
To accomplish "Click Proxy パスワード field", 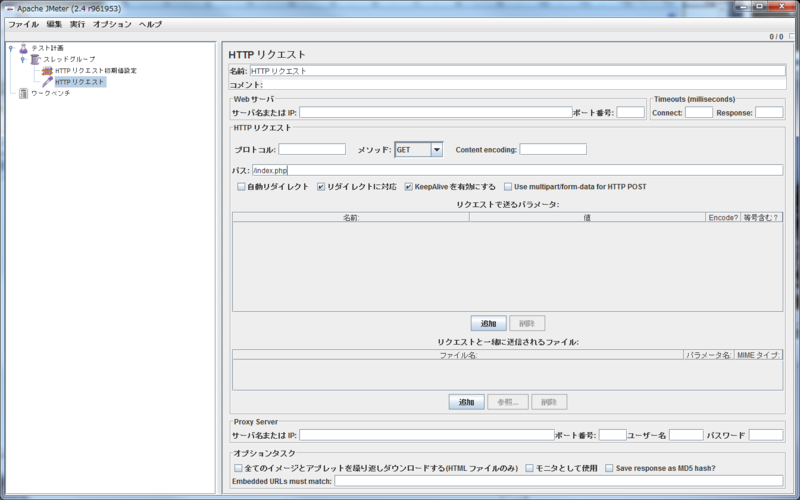I will point(766,435).
